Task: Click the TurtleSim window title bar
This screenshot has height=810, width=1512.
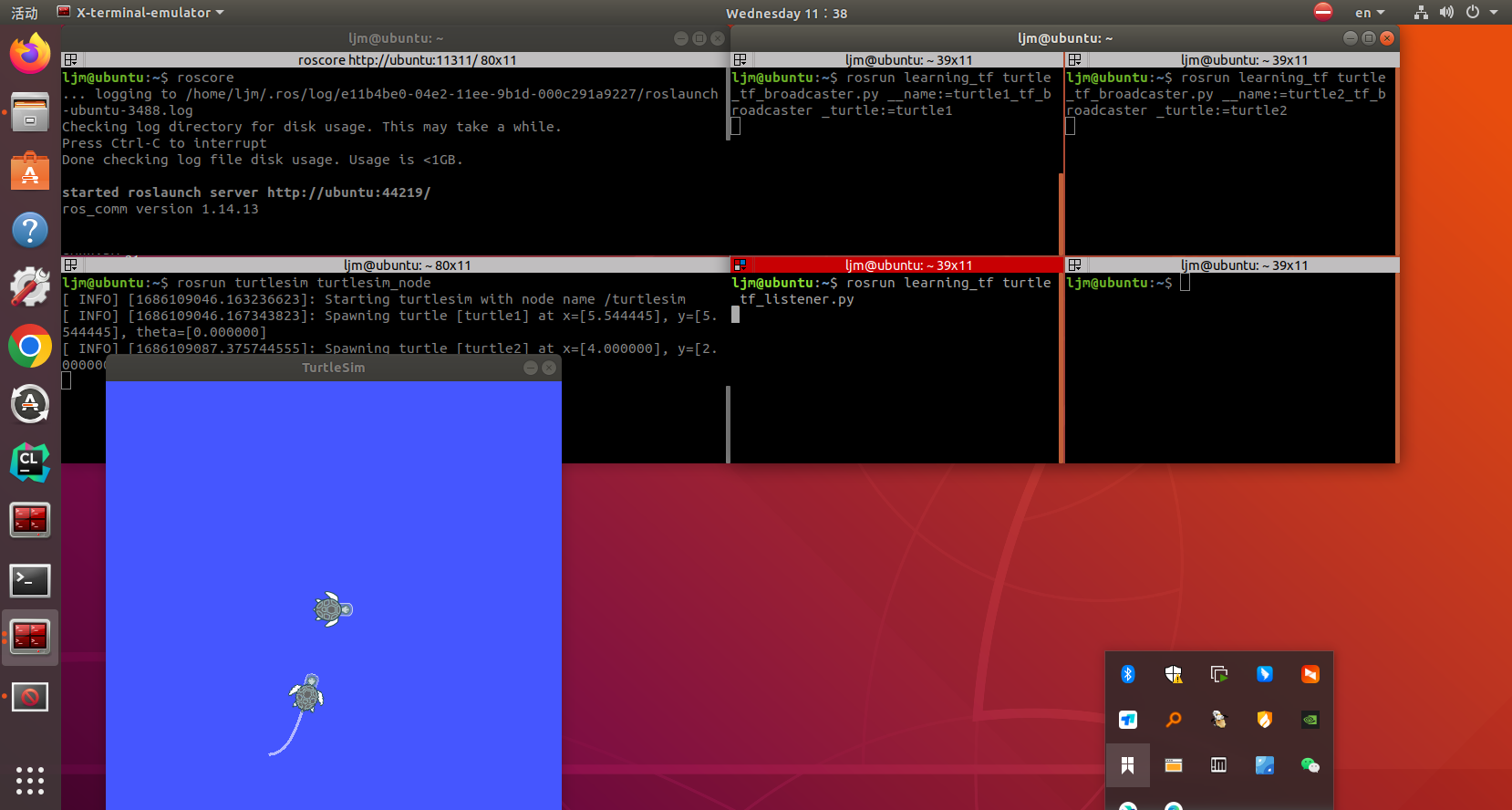Action: (x=333, y=368)
